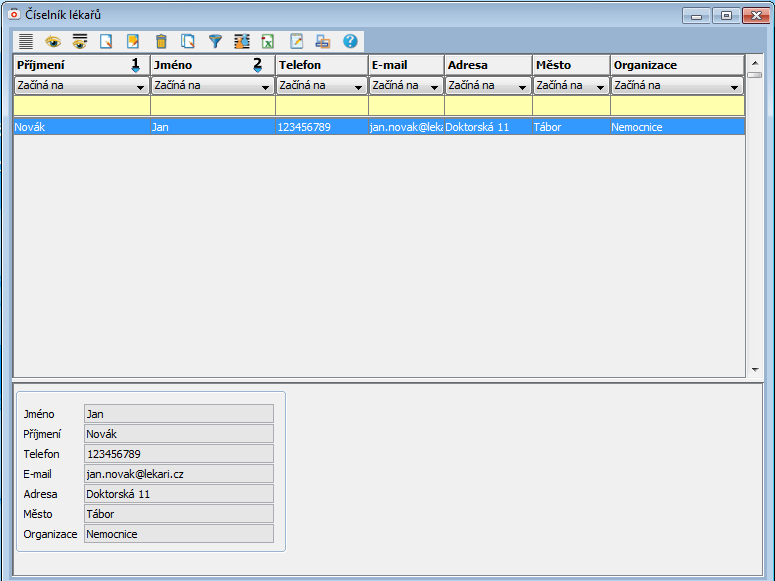This screenshot has width=775, height=581.
Task: Open the Příjmení 'Začíná na' filter dropdown
Action: pos(140,87)
